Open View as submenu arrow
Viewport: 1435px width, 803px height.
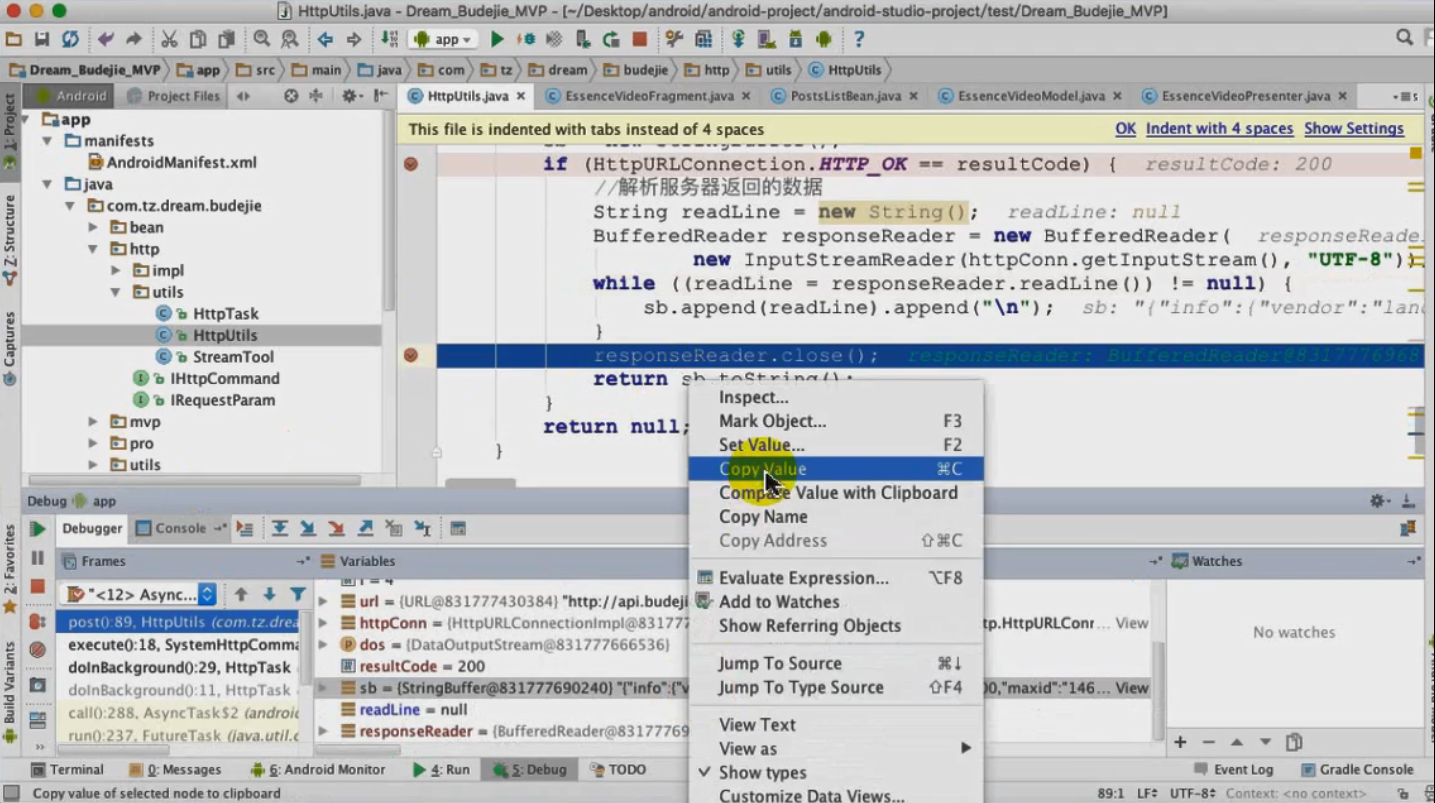[x=966, y=748]
